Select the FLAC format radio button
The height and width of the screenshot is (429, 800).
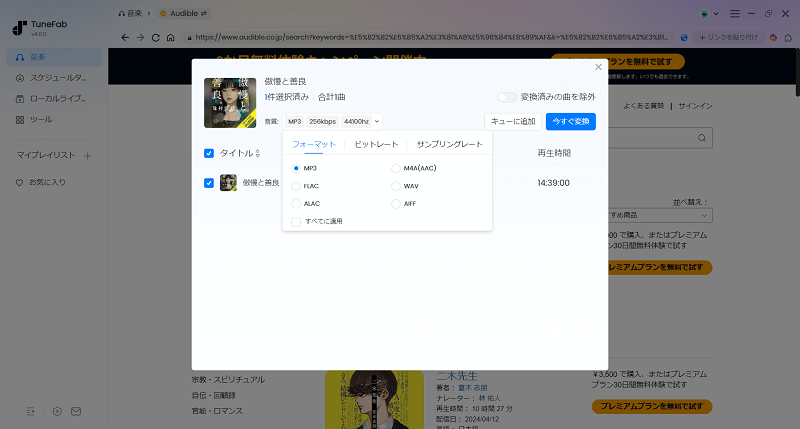coord(296,186)
